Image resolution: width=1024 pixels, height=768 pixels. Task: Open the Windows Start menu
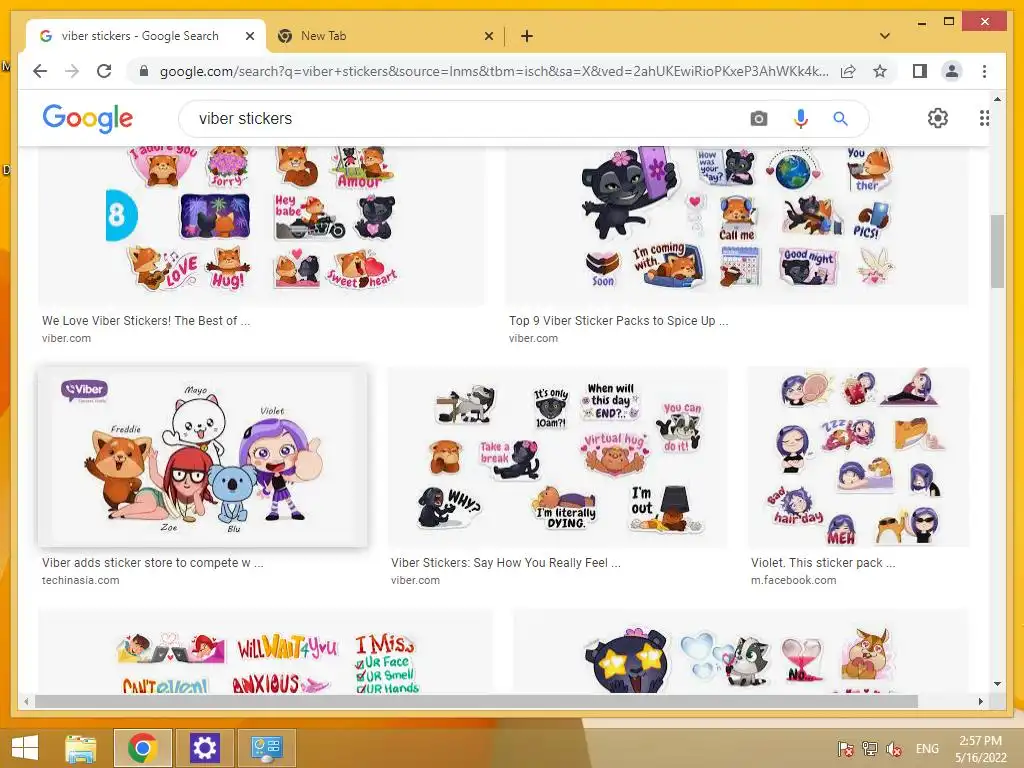tap(25, 748)
